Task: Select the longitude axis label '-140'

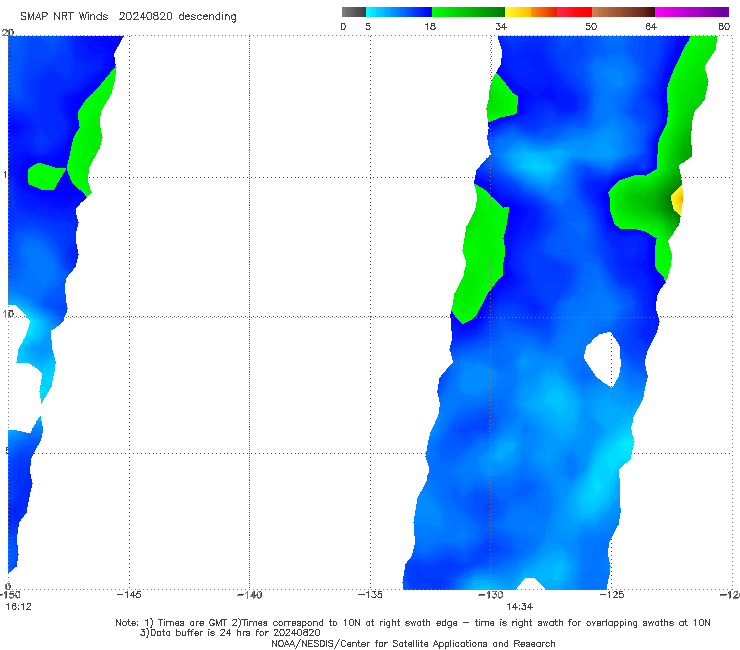Action: point(249,595)
